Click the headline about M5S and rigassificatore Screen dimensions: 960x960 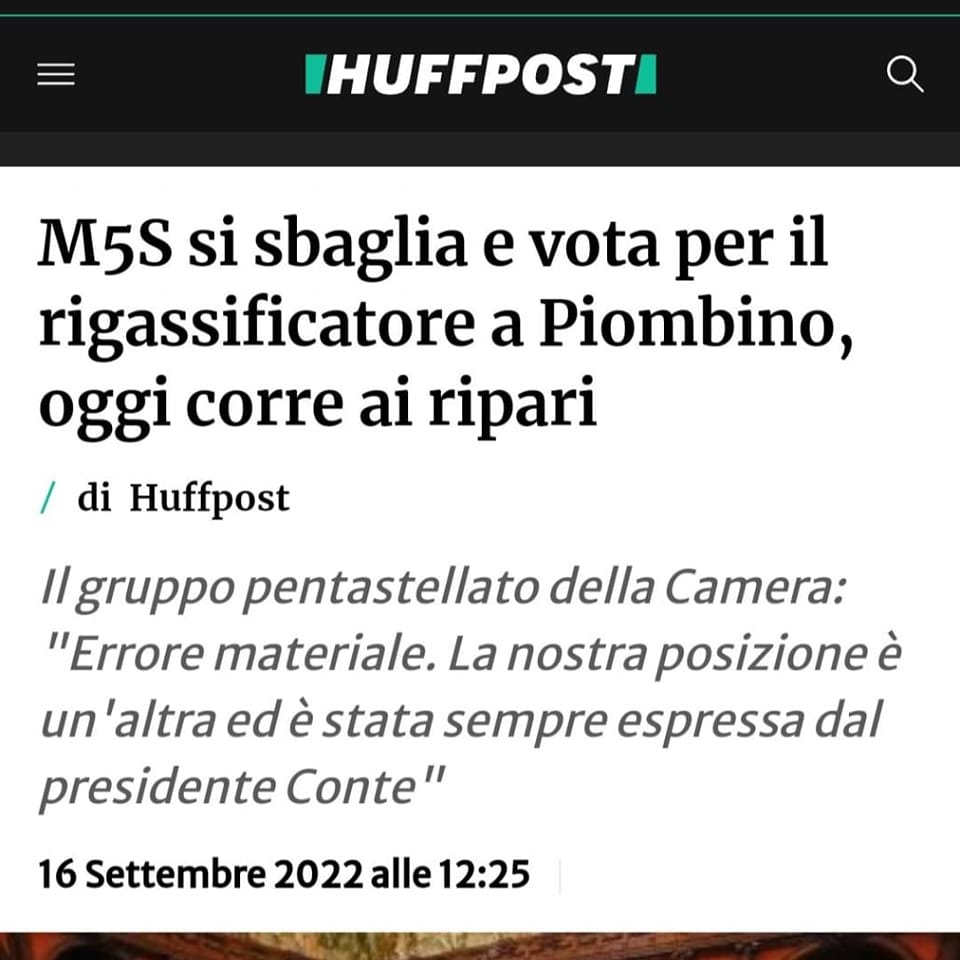coord(445,325)
